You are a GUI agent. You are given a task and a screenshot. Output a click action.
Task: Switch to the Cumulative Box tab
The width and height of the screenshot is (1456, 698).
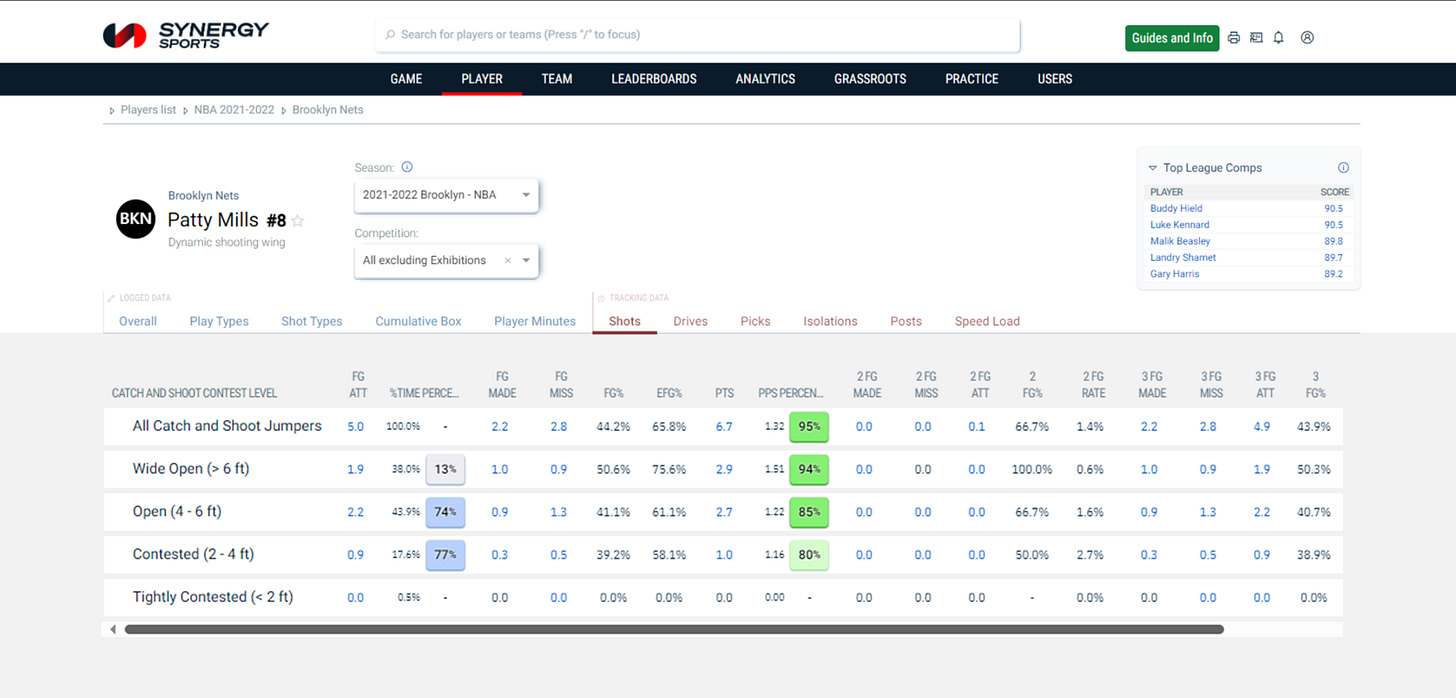tap(419, 321)
